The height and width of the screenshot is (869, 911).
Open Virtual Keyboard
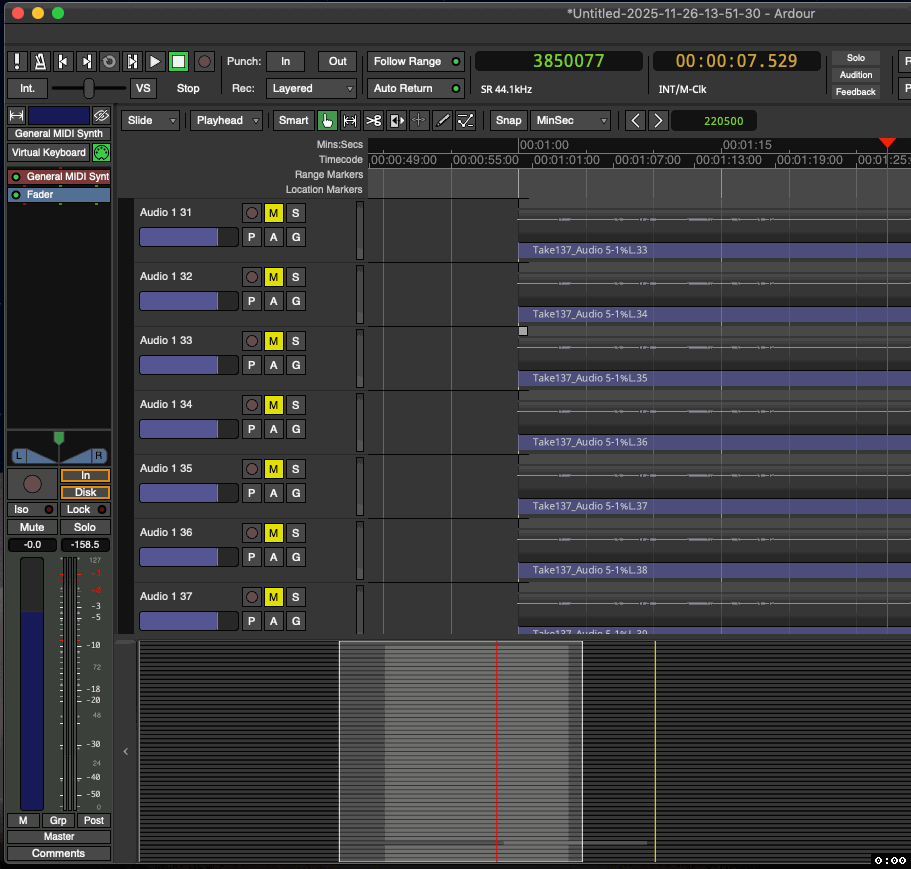pyautogui.click(x=48, y=153)
